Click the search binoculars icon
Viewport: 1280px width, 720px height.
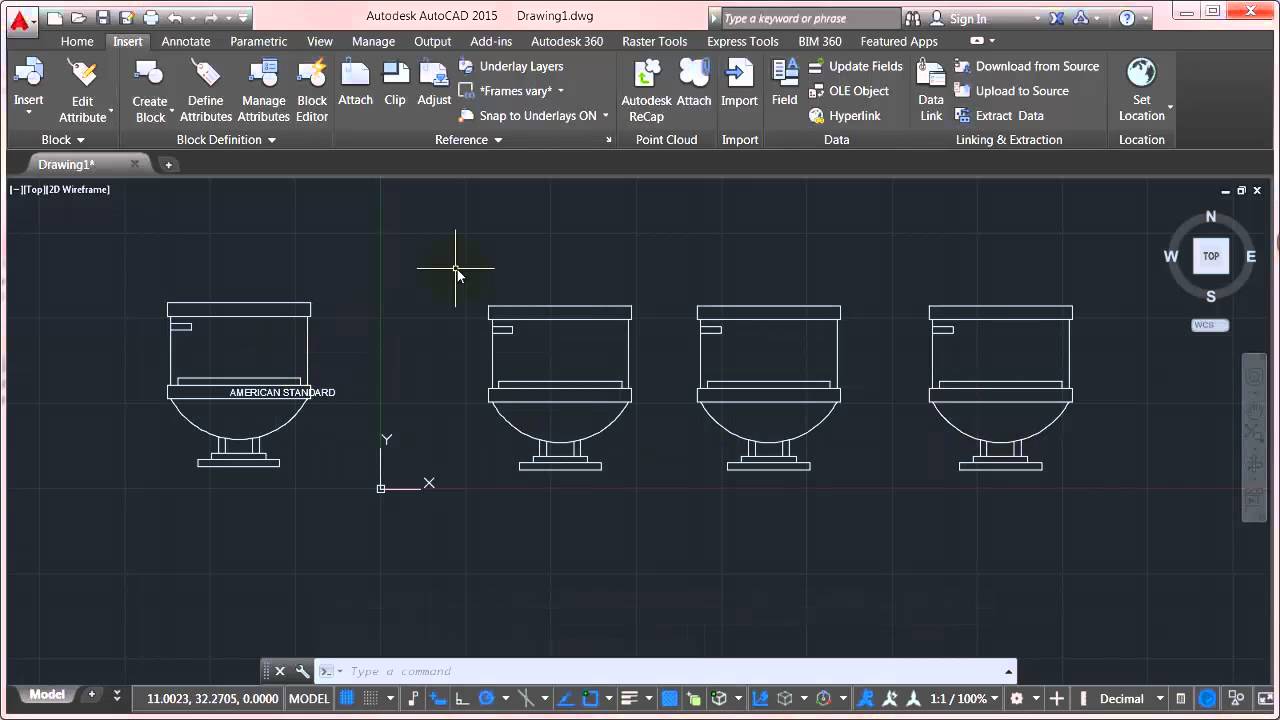pos(912,18)
